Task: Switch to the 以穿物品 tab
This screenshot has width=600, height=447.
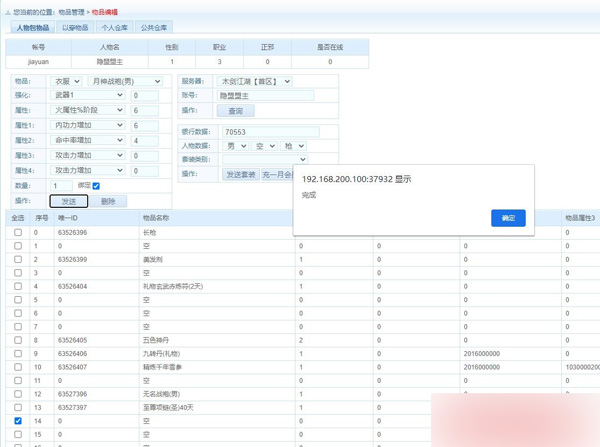Action: pos(75,28)
